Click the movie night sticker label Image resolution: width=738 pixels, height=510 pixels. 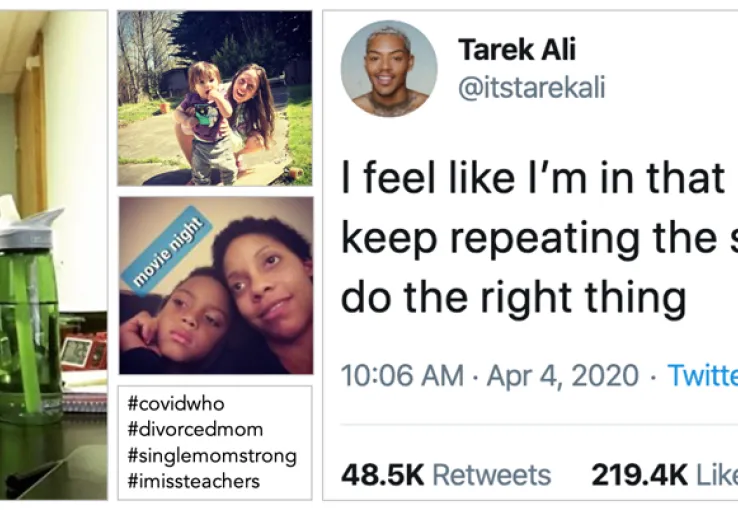[170, 252]
